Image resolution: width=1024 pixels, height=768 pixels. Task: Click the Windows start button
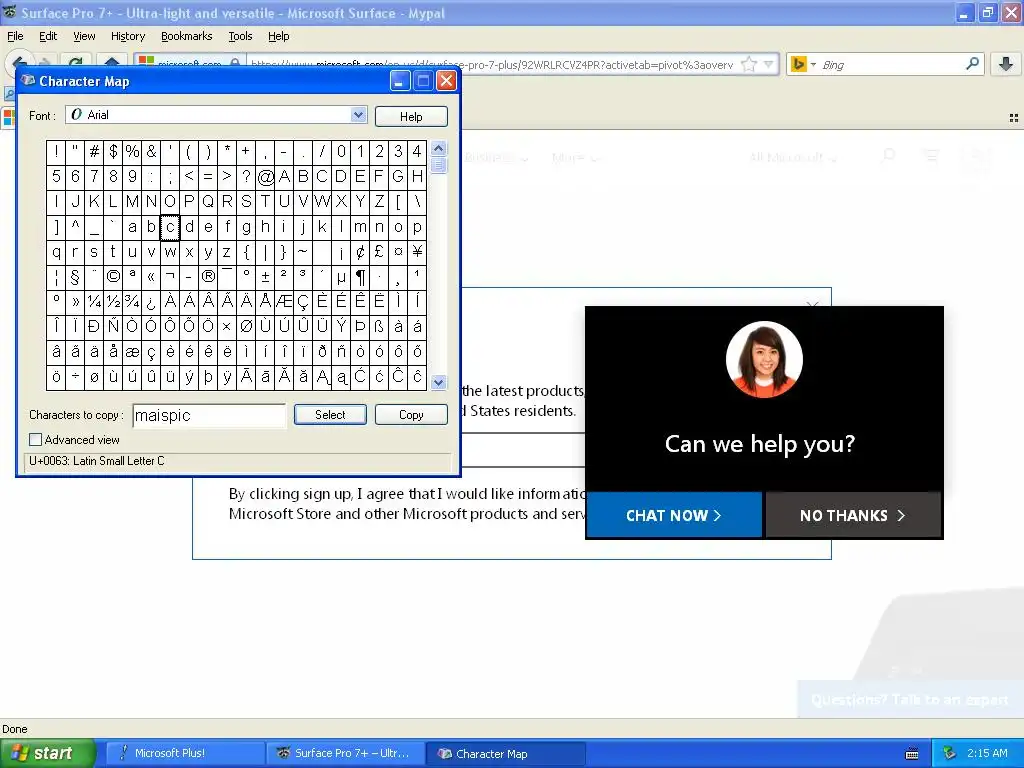(x=47, y=754)
